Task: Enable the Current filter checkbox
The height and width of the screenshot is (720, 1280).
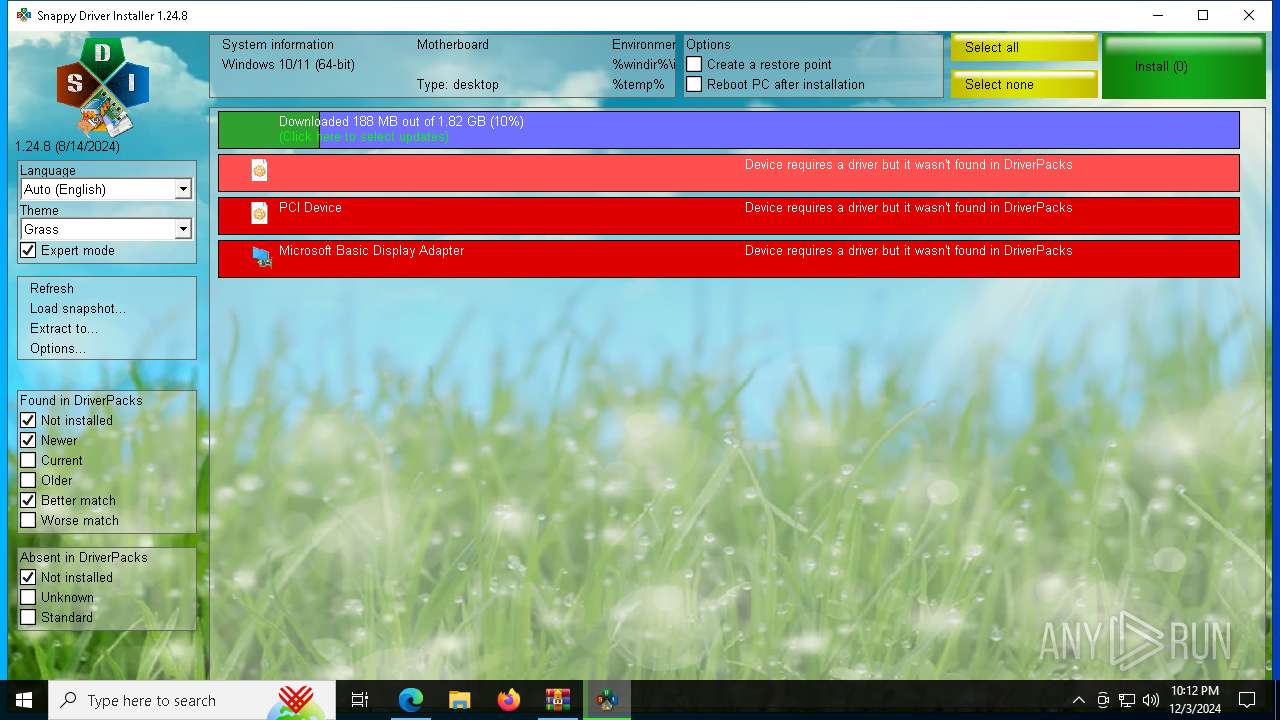Action: (28, 460)
